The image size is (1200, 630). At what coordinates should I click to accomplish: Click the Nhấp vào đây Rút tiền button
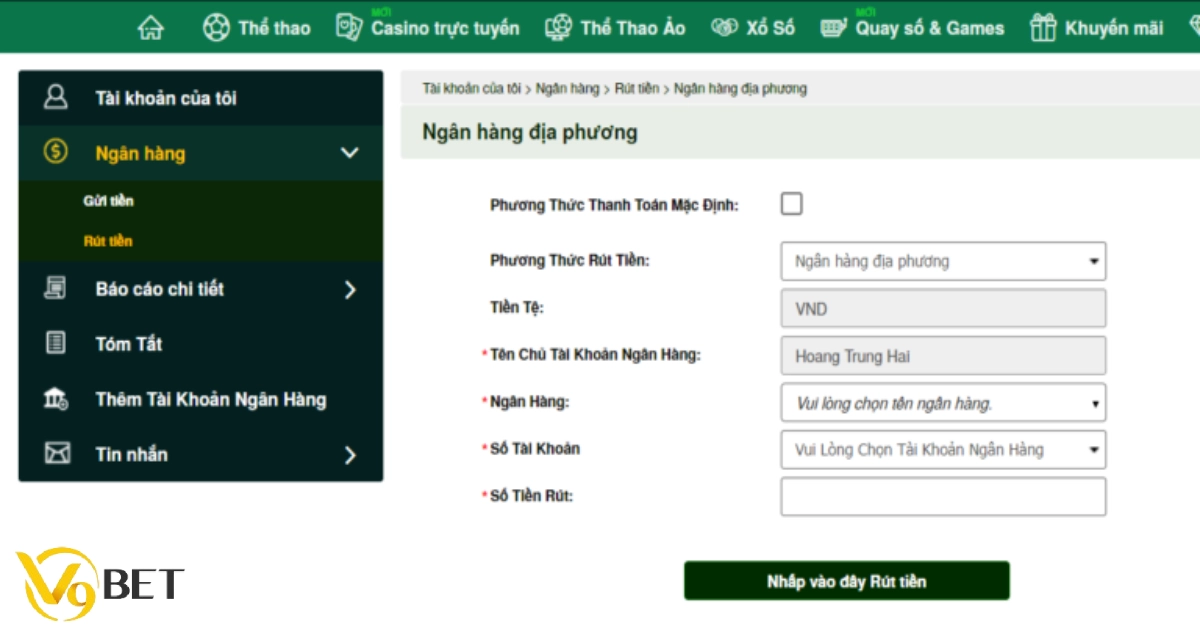point(846,580)
